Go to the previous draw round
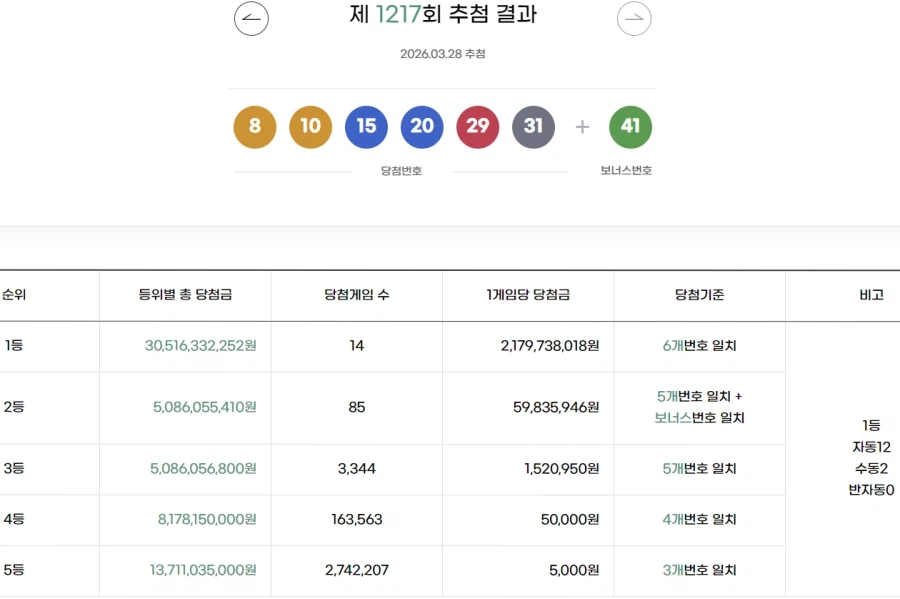Viewport: 900px width, 599px height. [x=250, y=18]
